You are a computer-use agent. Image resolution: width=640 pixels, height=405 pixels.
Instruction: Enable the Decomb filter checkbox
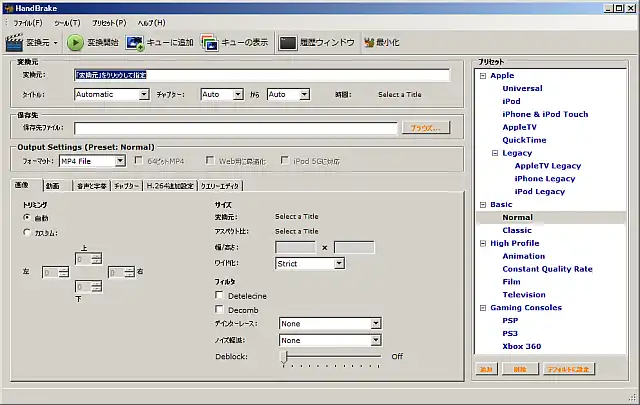point(219,309)
